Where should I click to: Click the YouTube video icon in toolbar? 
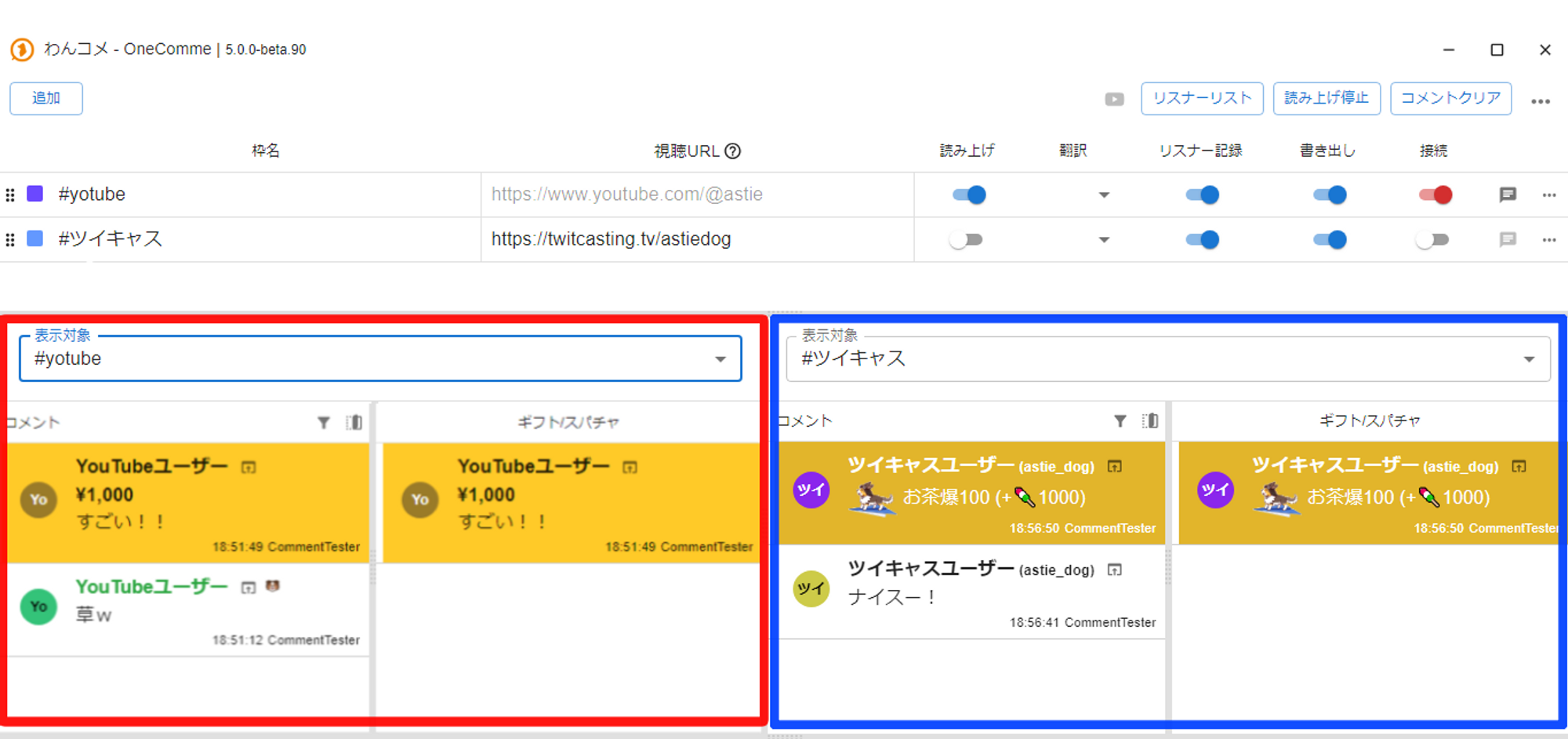(1114, 100)
